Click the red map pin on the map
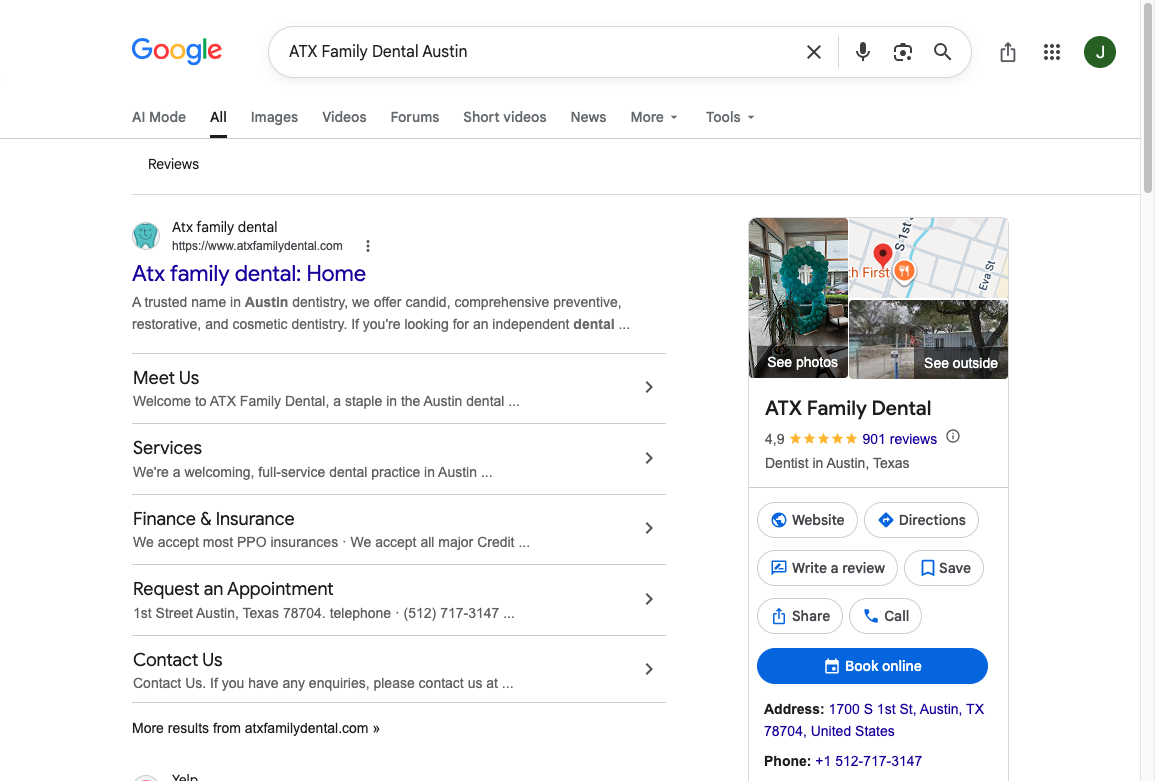 pos(882,255)
